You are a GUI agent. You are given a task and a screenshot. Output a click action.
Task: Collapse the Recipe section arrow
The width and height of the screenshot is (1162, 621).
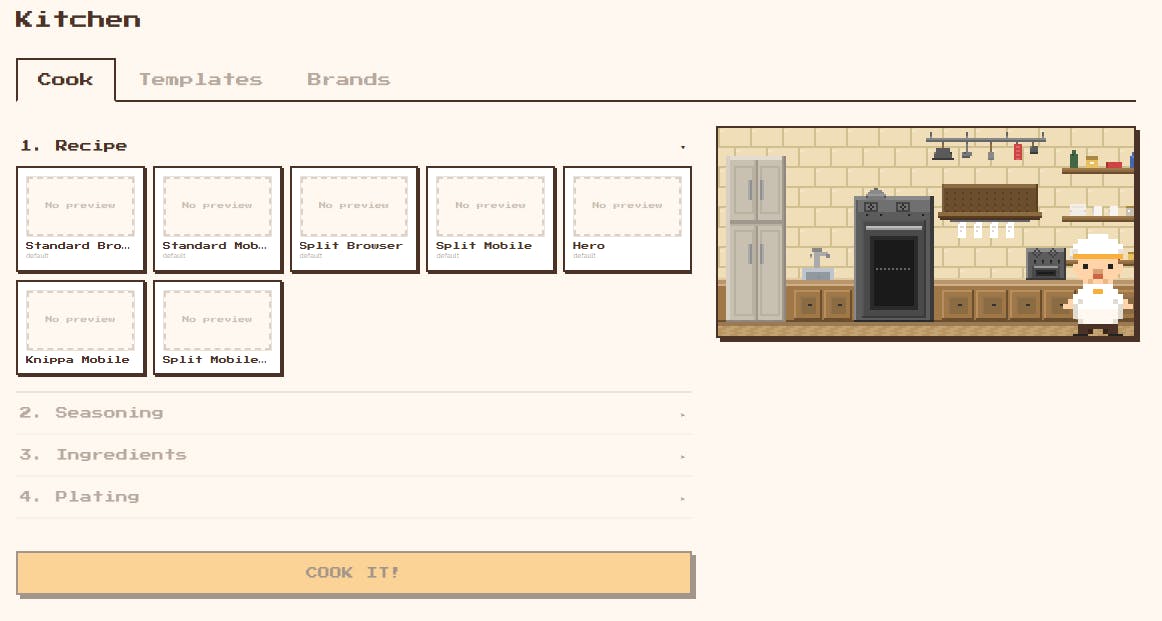[683, 147]
